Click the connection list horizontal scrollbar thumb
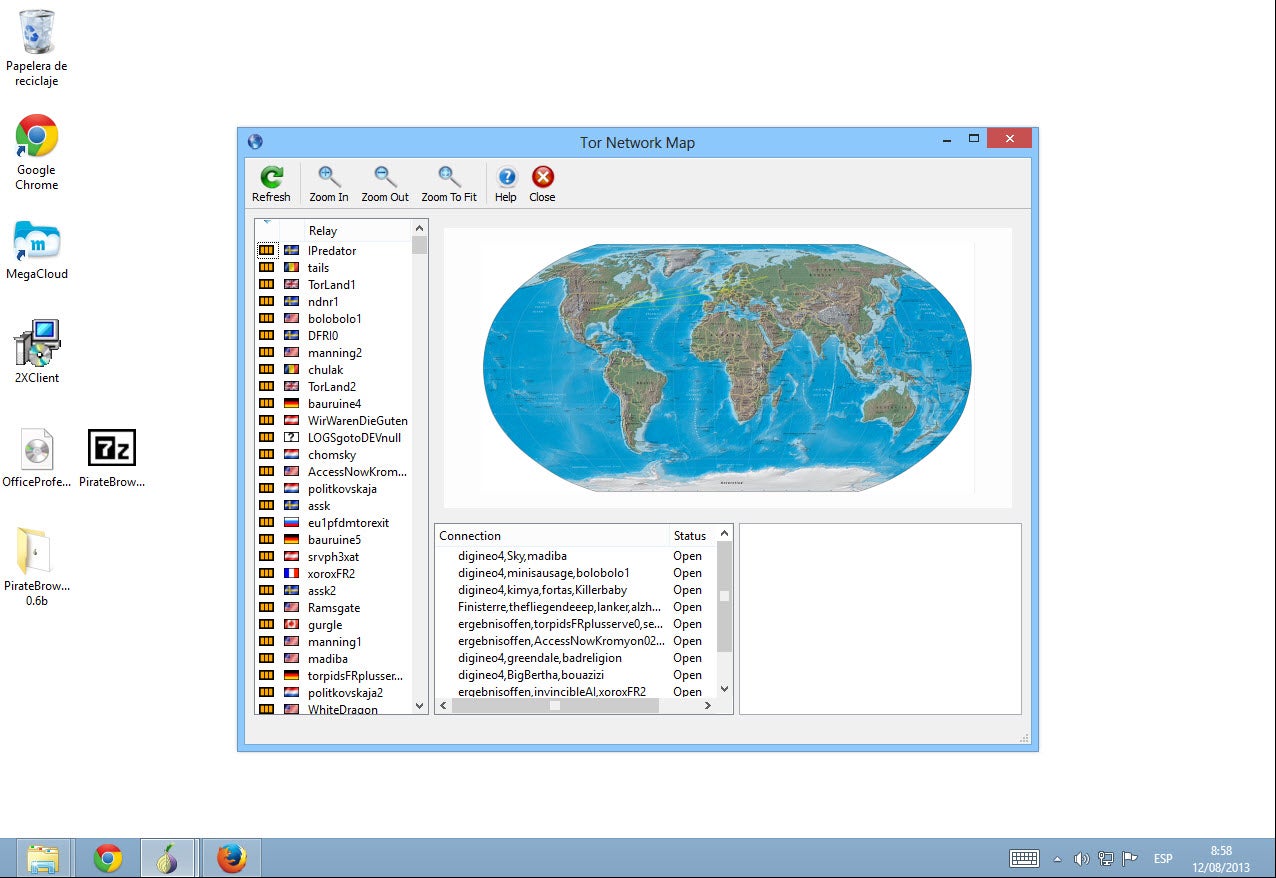The width and height of the screenshot is (1276, 878). pos(555,705)
